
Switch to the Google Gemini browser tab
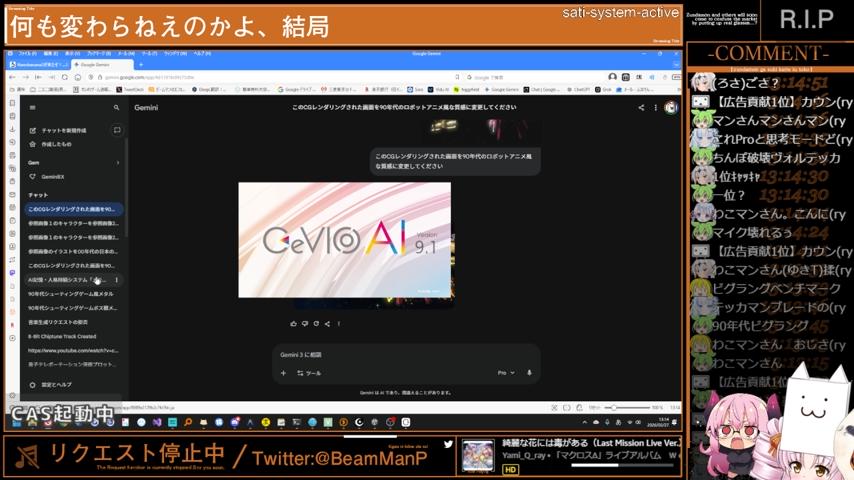tap(103, 65)
